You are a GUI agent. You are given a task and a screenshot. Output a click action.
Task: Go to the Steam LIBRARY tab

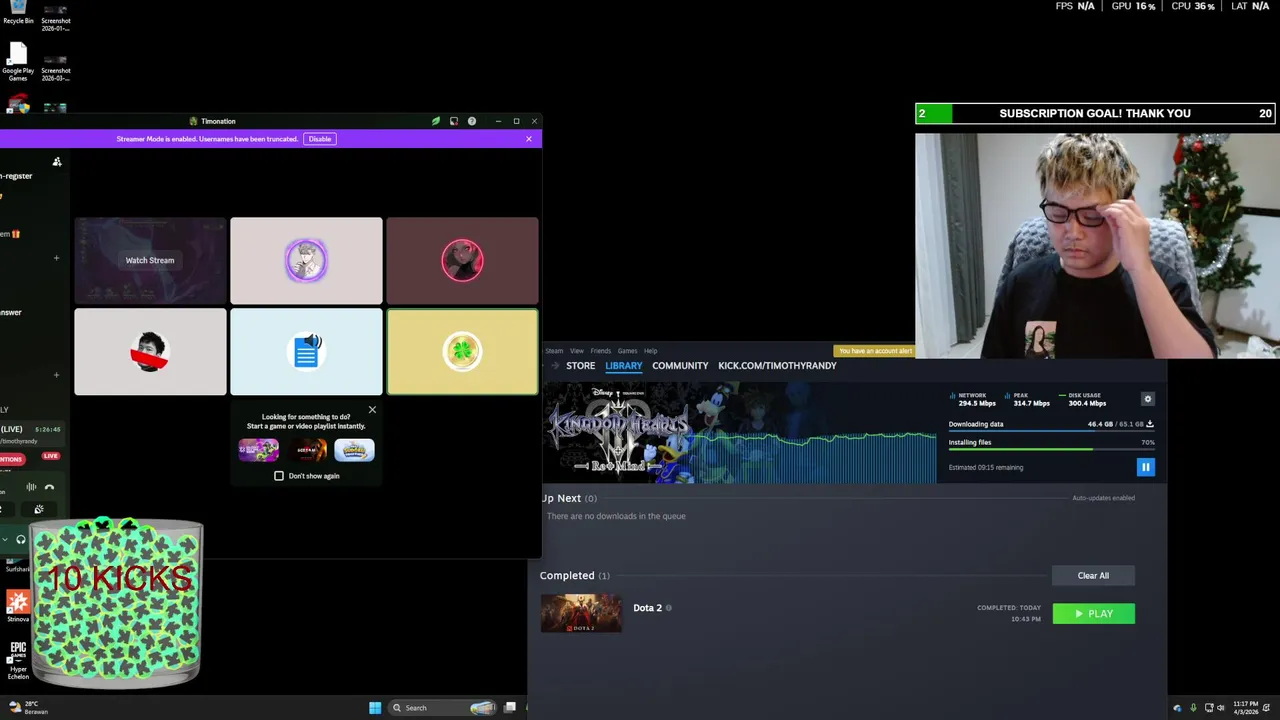[x=623, y=366]
